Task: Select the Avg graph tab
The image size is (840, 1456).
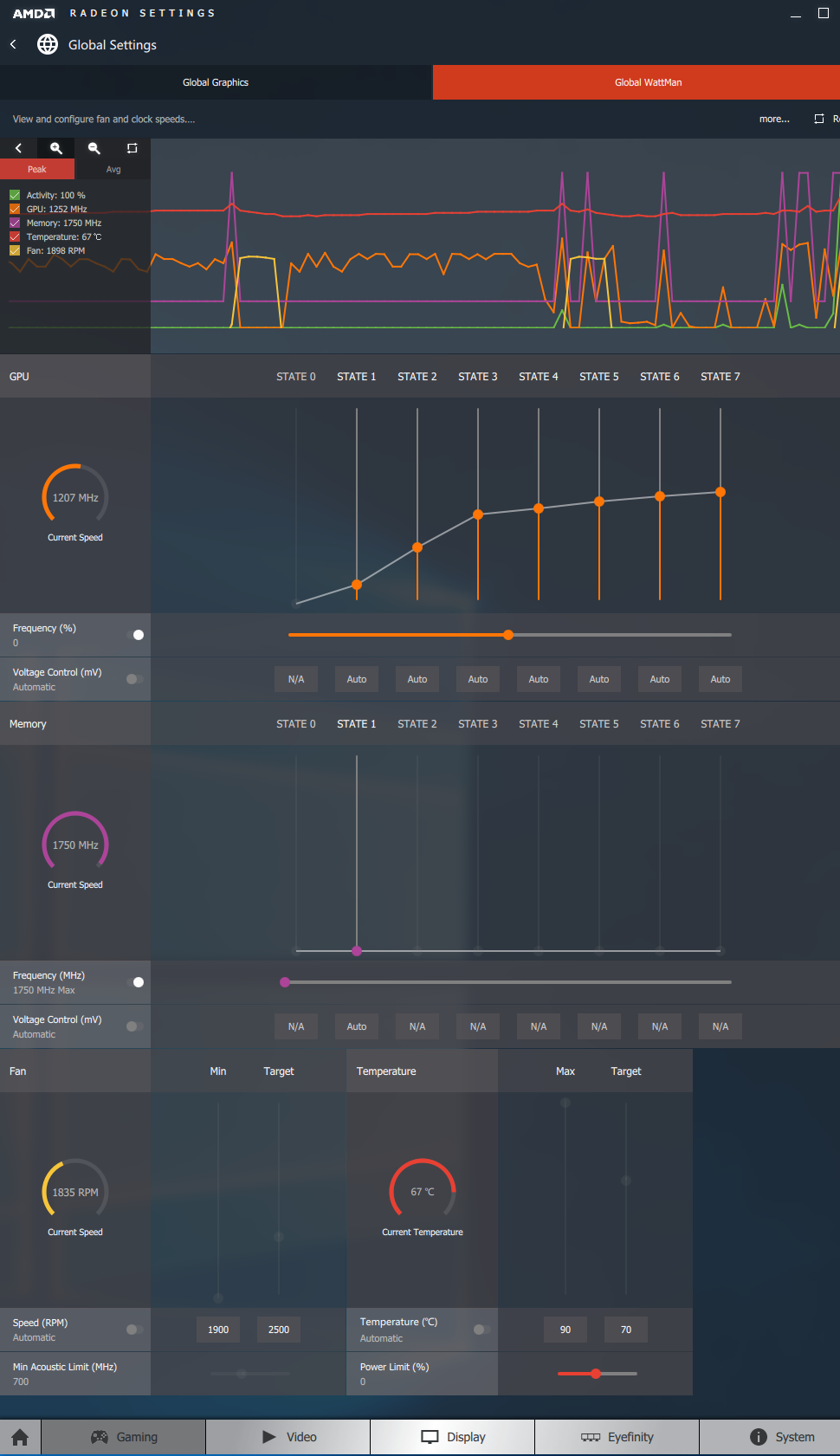Action: (x=113, y=169)
